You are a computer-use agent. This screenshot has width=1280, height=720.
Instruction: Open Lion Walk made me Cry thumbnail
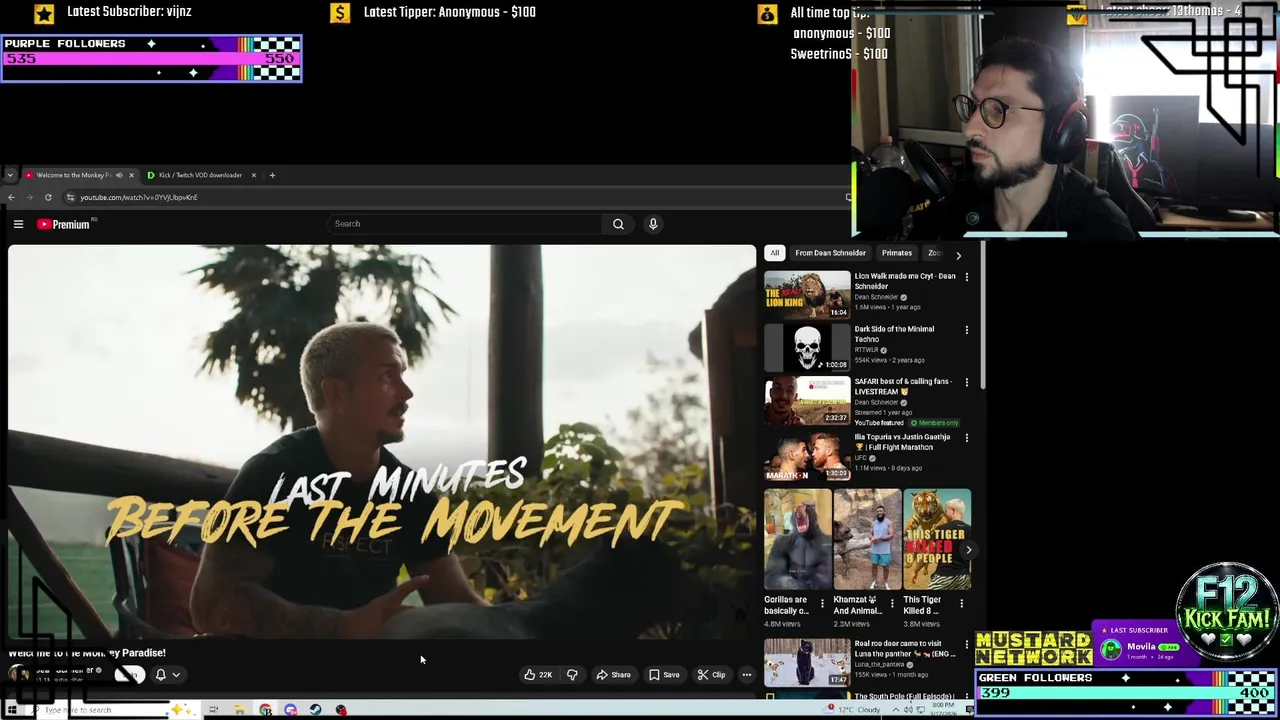click(807, 294)
